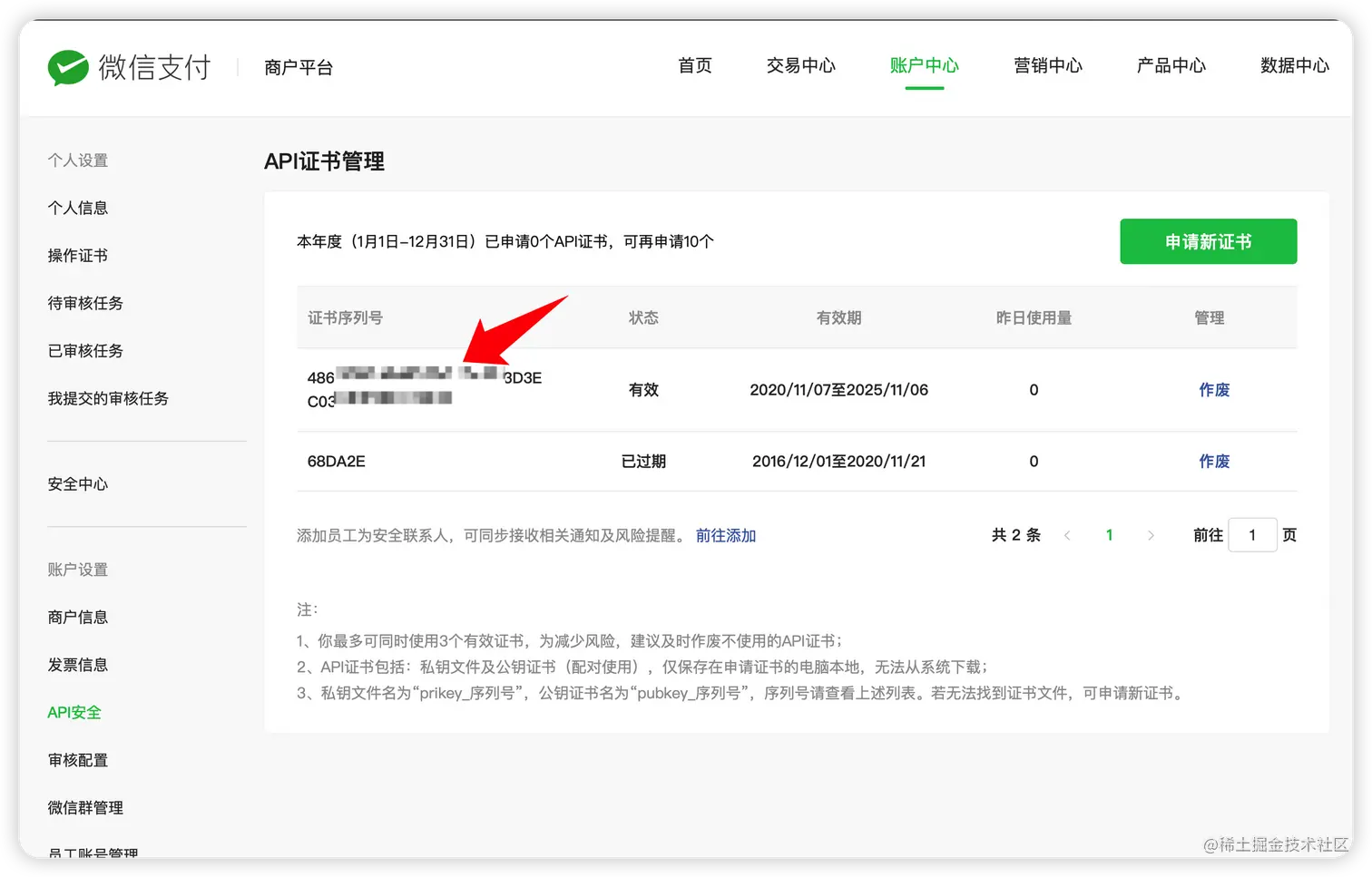Open 已审核任务 sidebar item

[x=85, y=351]
